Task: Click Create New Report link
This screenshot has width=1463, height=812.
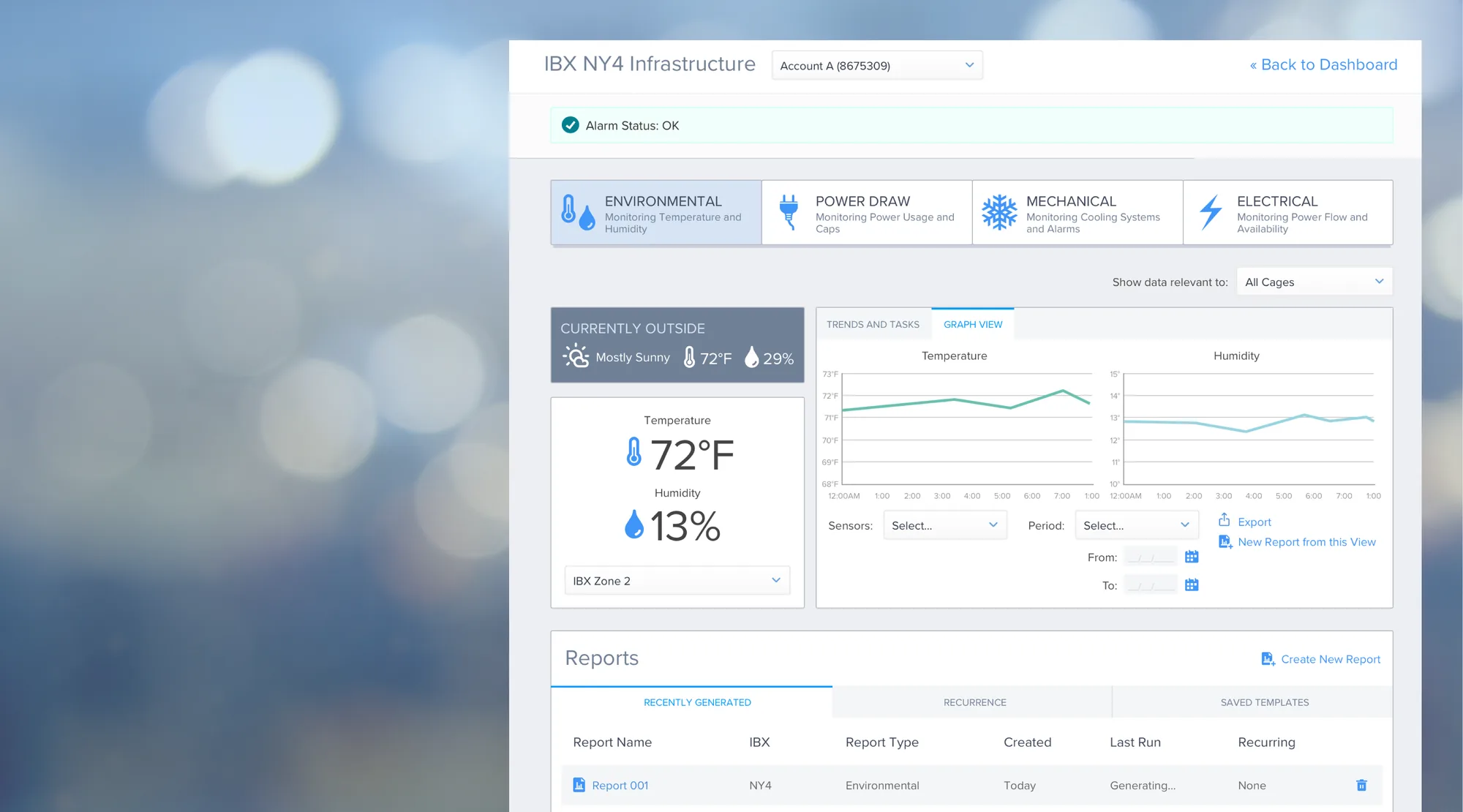Action: pyautogui.click(x=1331, y=659)
